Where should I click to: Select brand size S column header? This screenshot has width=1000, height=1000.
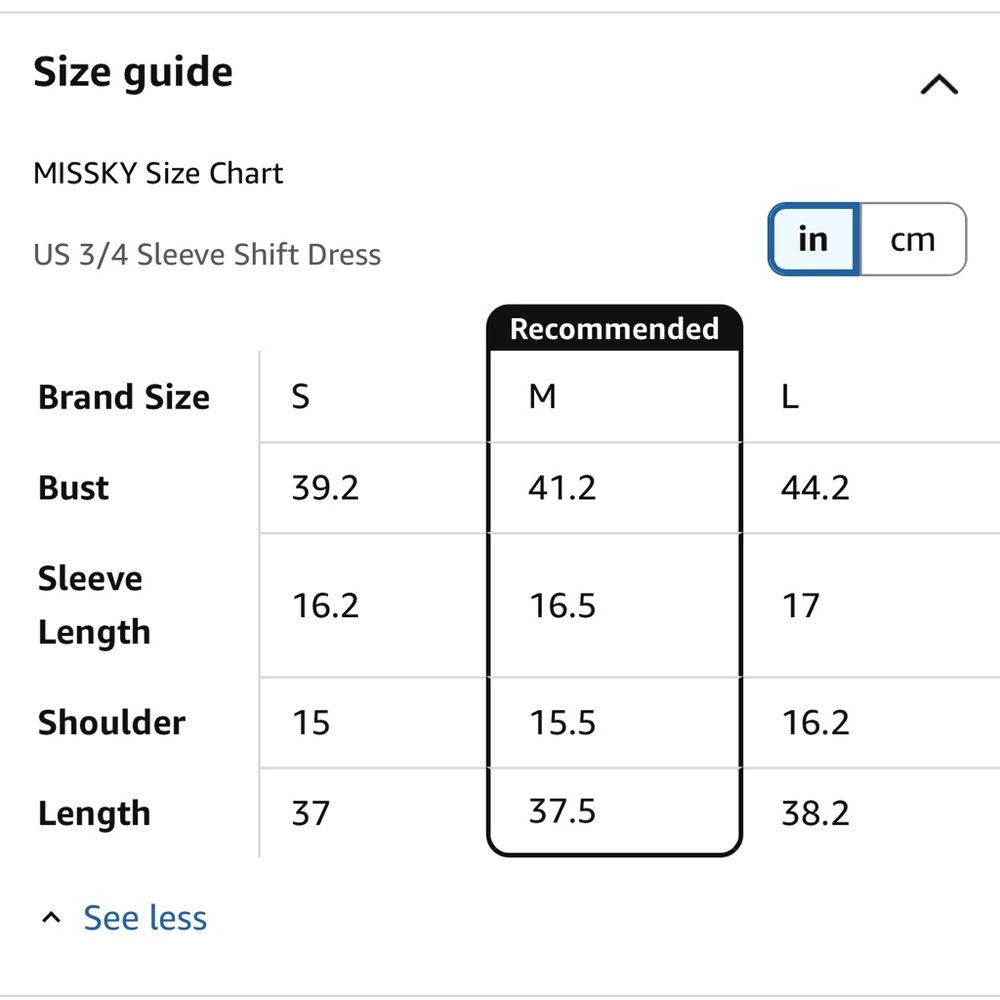click(x=300, y=397)
